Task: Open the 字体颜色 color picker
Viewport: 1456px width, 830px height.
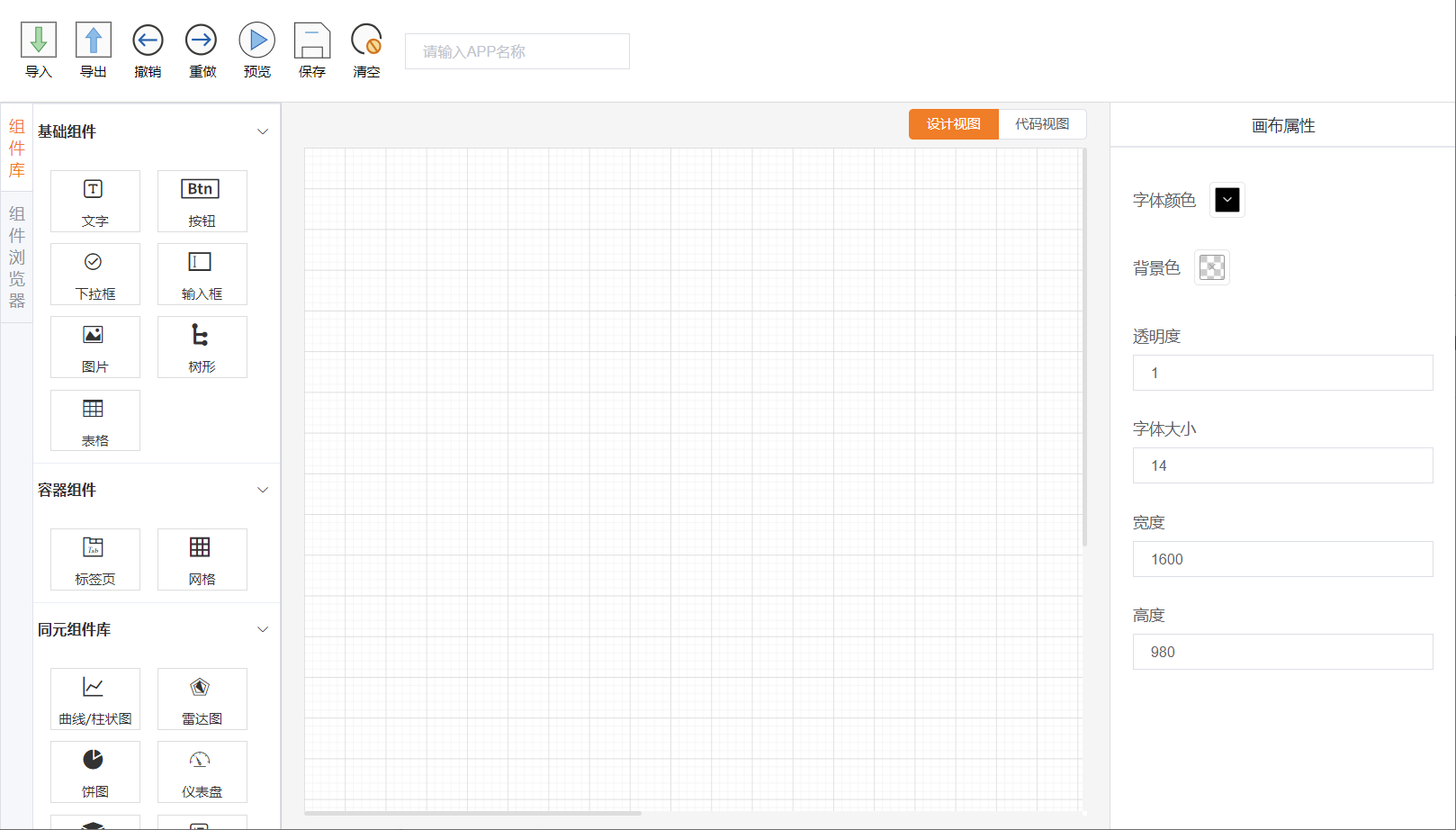Action: (1227, 200)
